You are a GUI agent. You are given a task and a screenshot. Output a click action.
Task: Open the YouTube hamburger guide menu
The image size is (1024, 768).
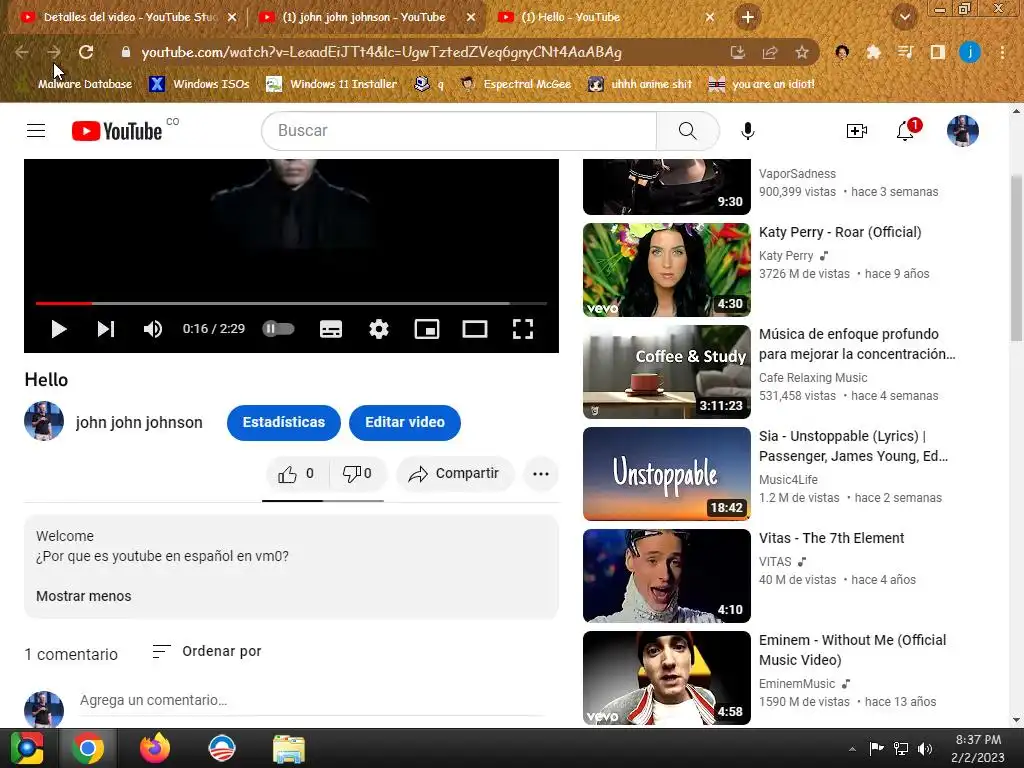36,131
